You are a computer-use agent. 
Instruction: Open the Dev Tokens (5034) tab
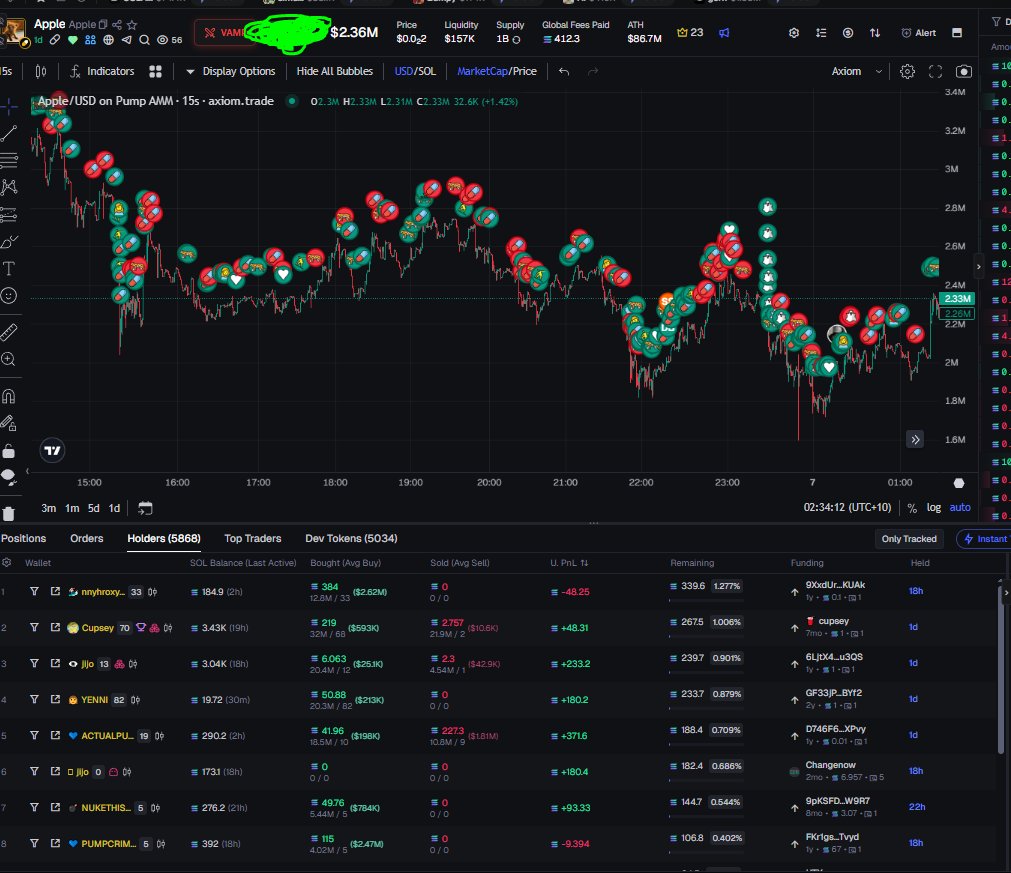coord(351,538)
